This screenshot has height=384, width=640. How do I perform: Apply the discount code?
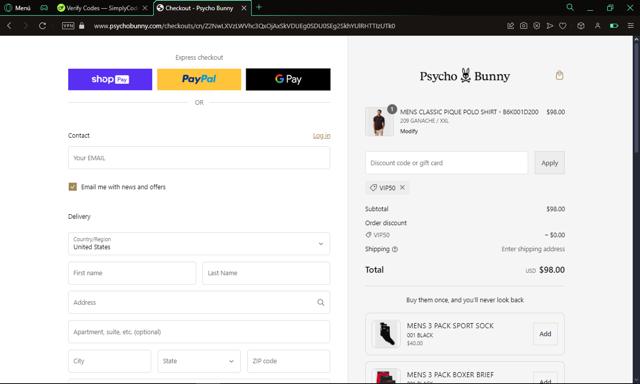pos(549,163)
